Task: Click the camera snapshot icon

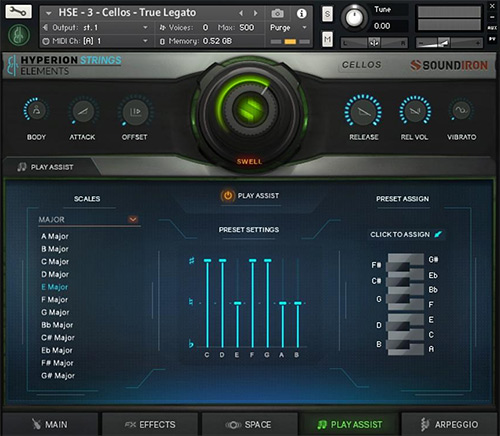Action: point(277,14)
